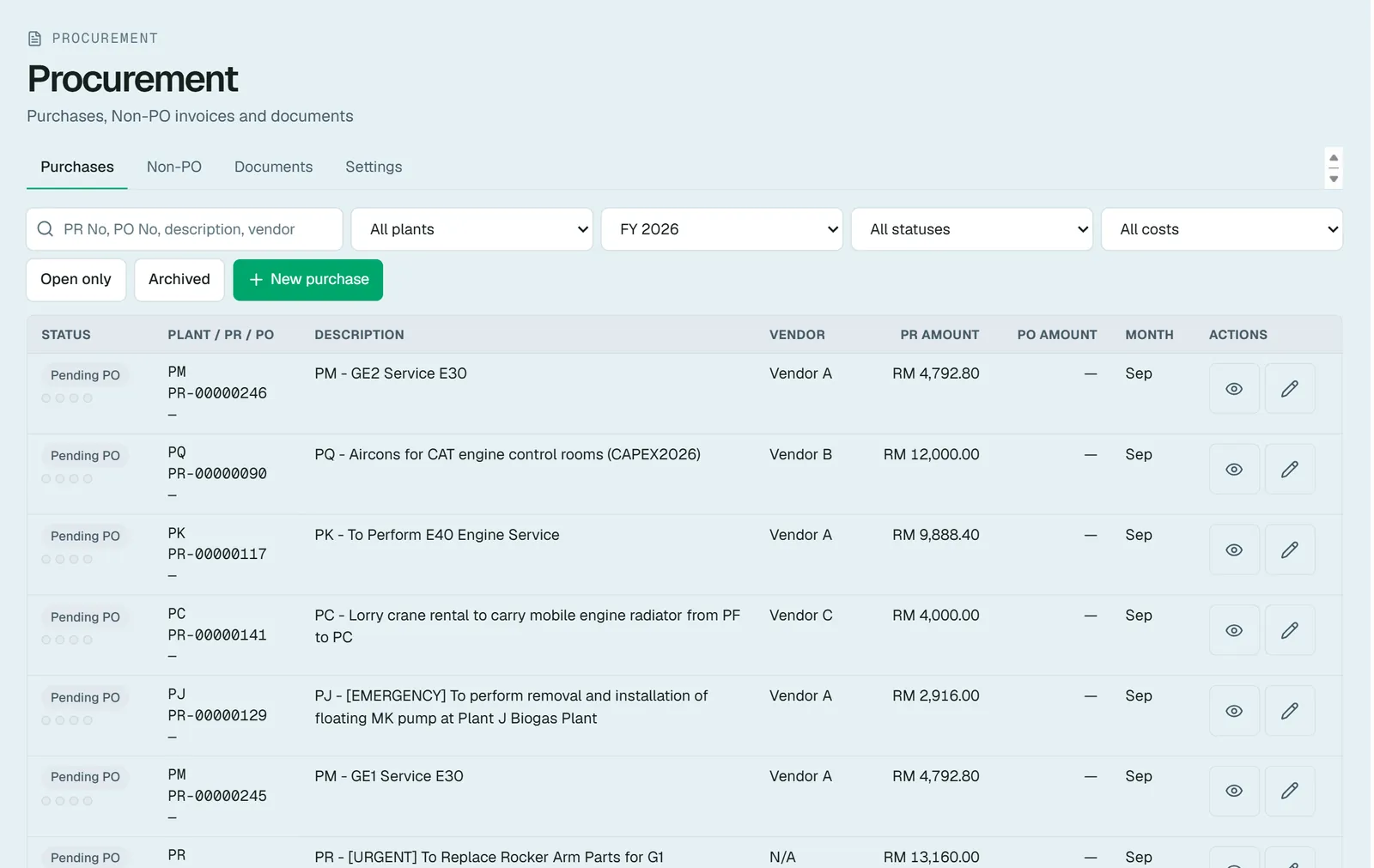This screenshot has width=1374, height=868.
Task: View the PJ EMERGENCY pump purchase
Action: click(x=1234, y=712)
